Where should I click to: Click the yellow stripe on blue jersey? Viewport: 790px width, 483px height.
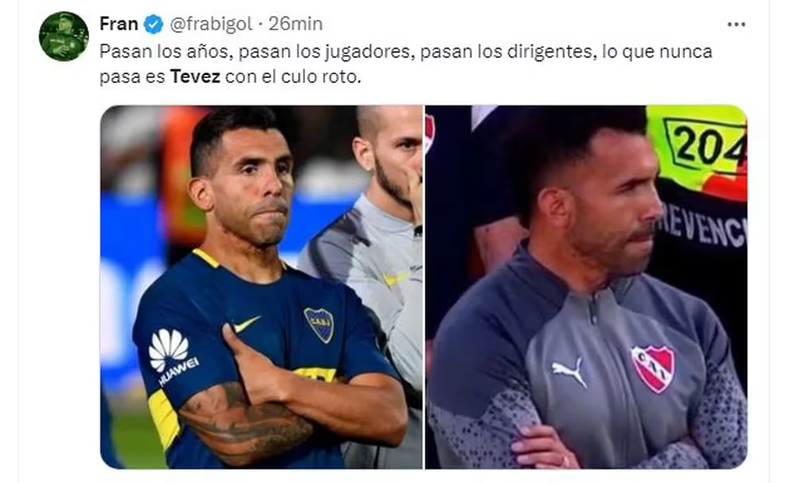(x=164, y=420)
